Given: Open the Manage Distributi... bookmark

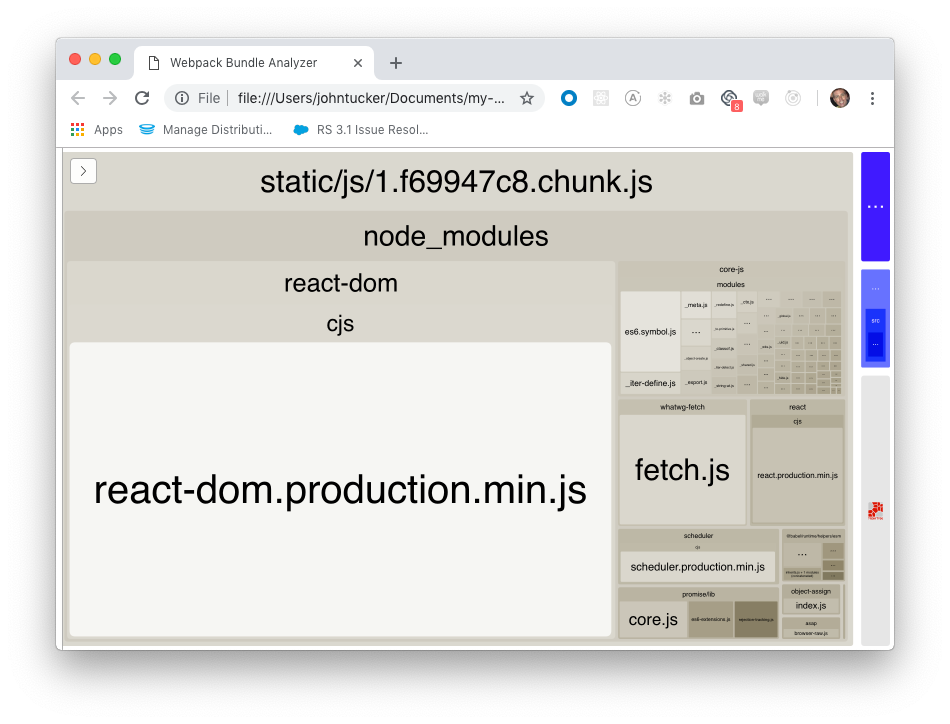Looking at the screenshot, I should point(205,130).
